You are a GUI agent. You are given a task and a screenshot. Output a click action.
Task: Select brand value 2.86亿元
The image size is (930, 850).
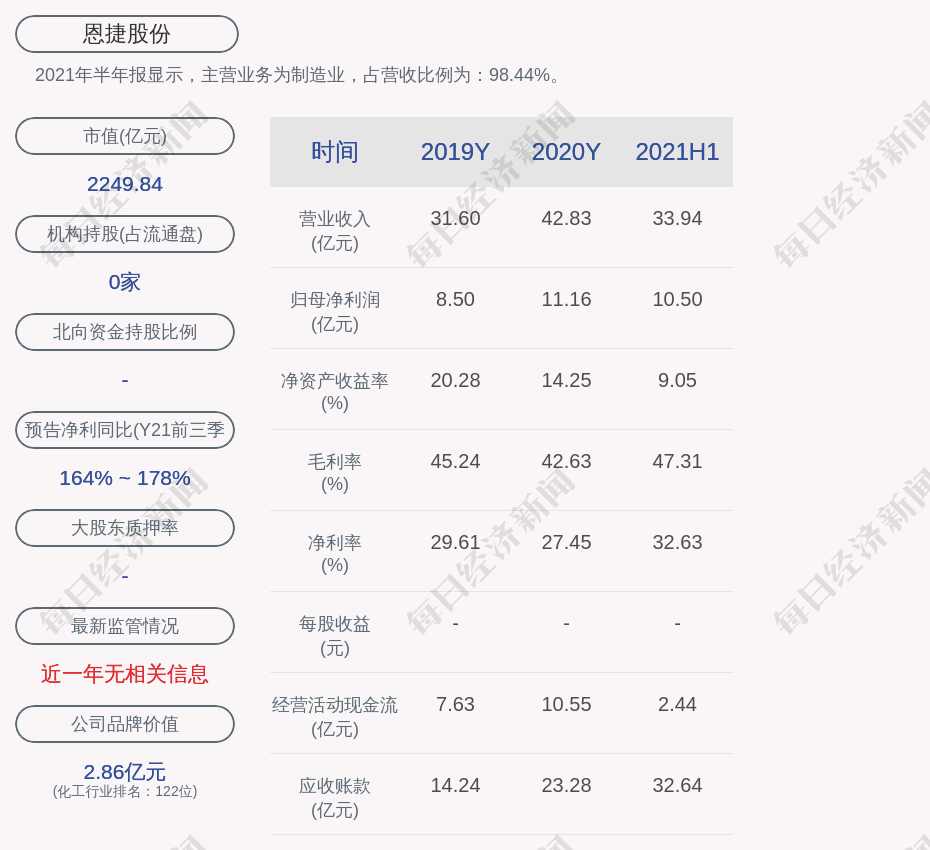[x=125, y=772]
